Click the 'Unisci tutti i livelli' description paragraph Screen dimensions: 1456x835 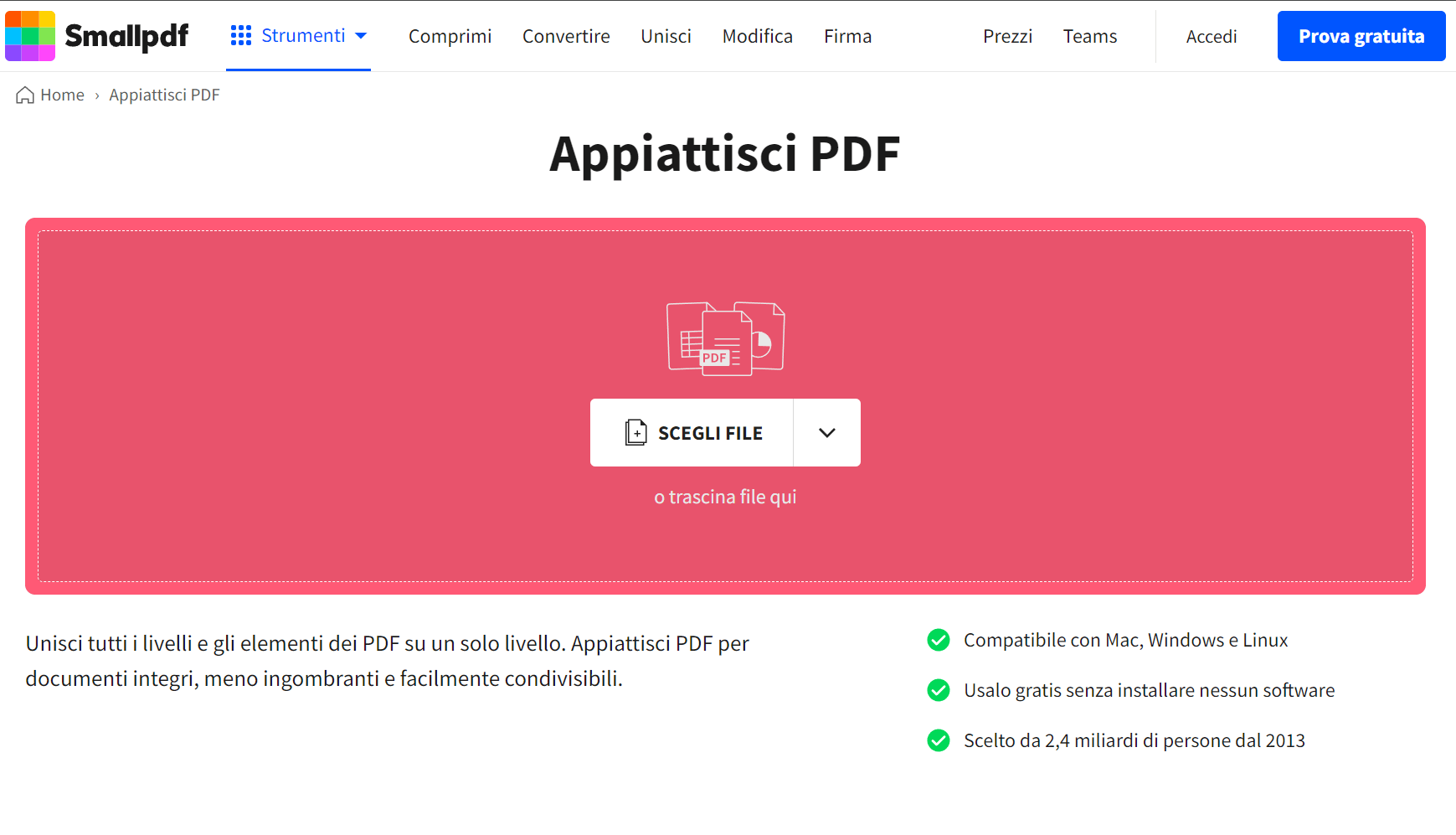[387, 661]
